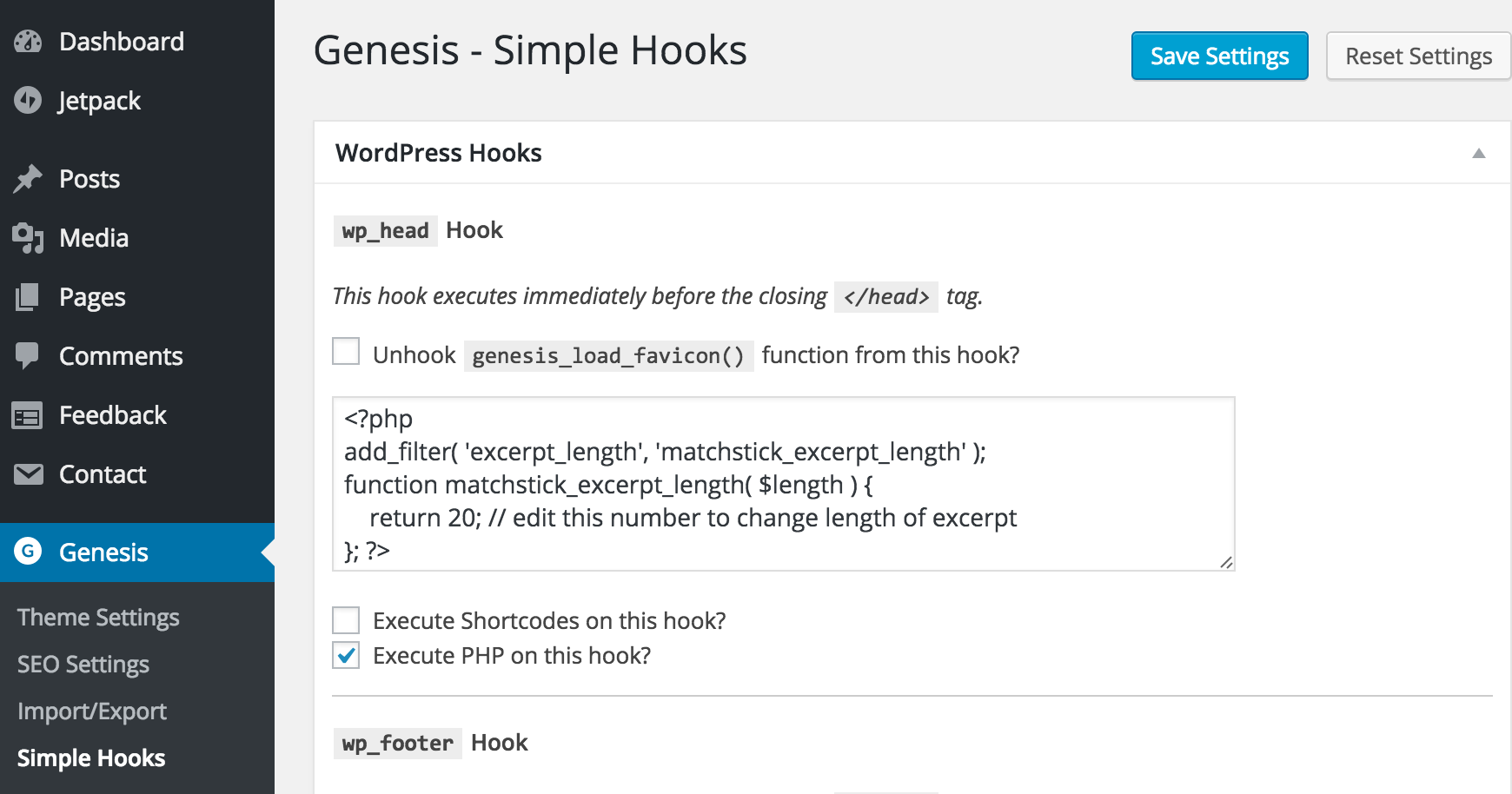The image size is (1512, 794).
Task: Click the Media library icon
Action: pos(28,238)
